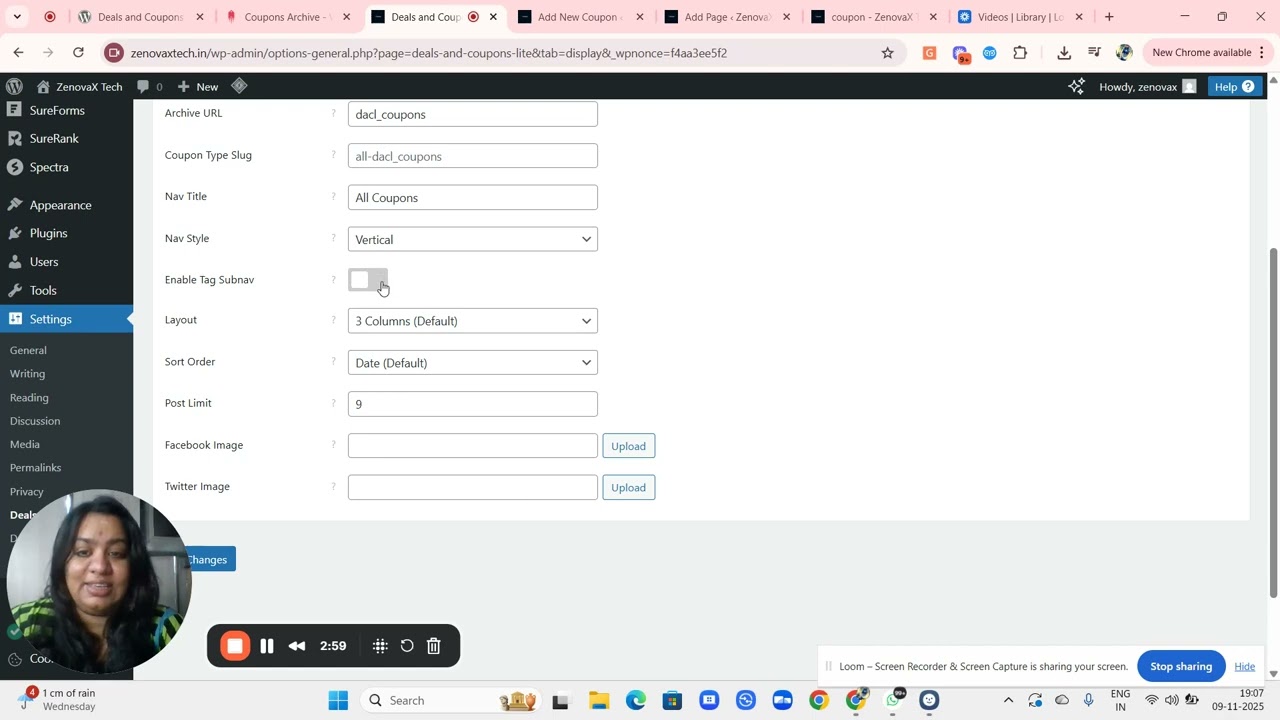Switch to the Videos Library tab
The width and height of the screenshot is (1280, 720).
[1022, 17]
